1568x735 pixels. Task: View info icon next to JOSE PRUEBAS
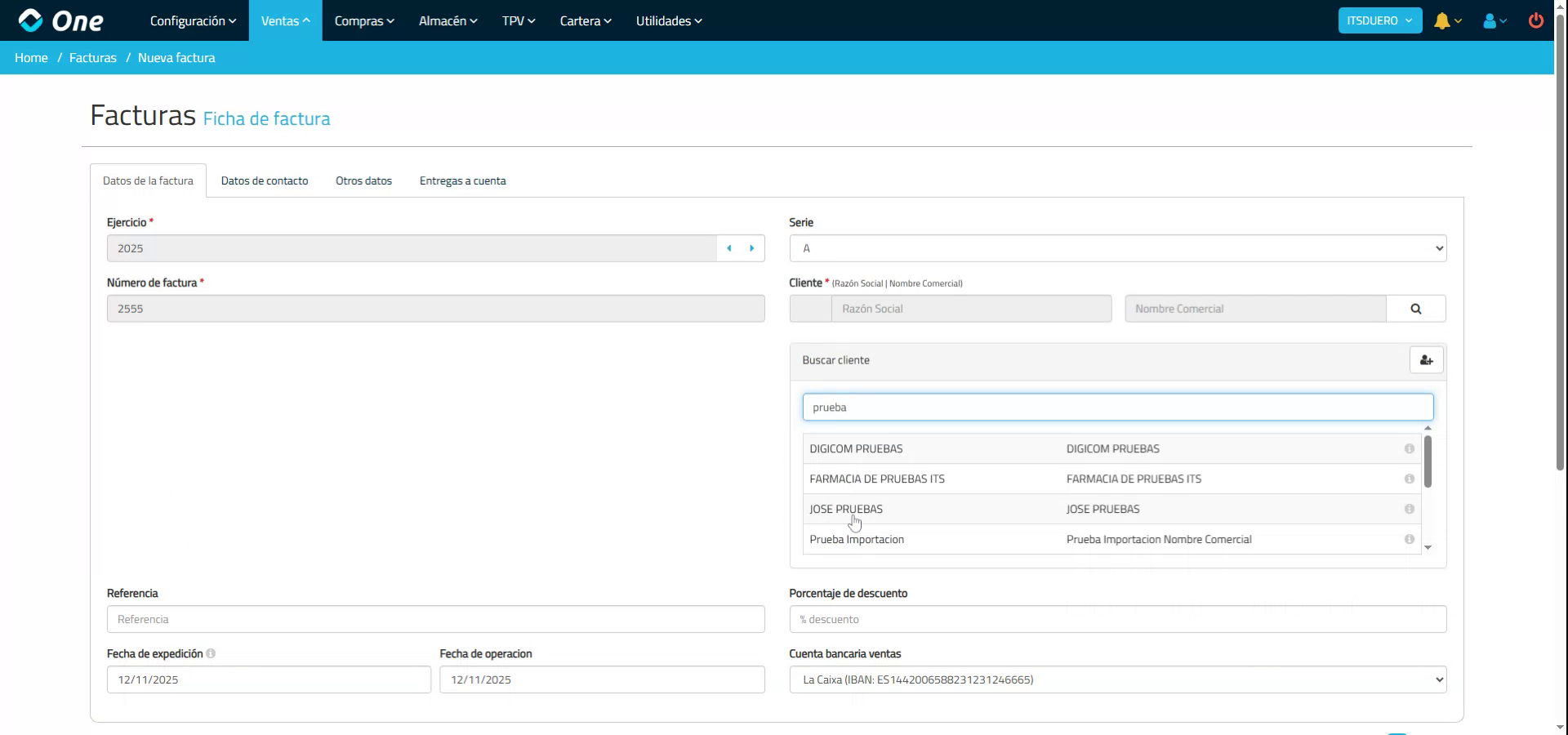1410,509
